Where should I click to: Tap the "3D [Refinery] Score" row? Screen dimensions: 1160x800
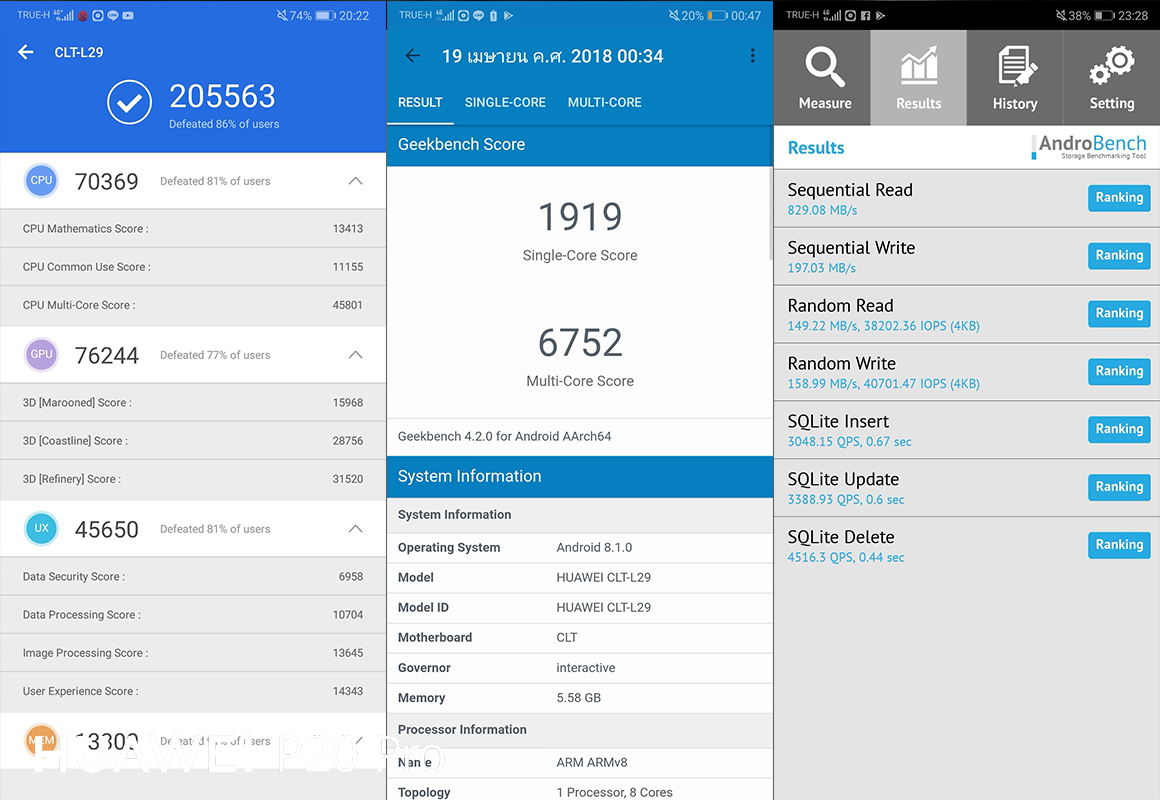coord(193,479)
